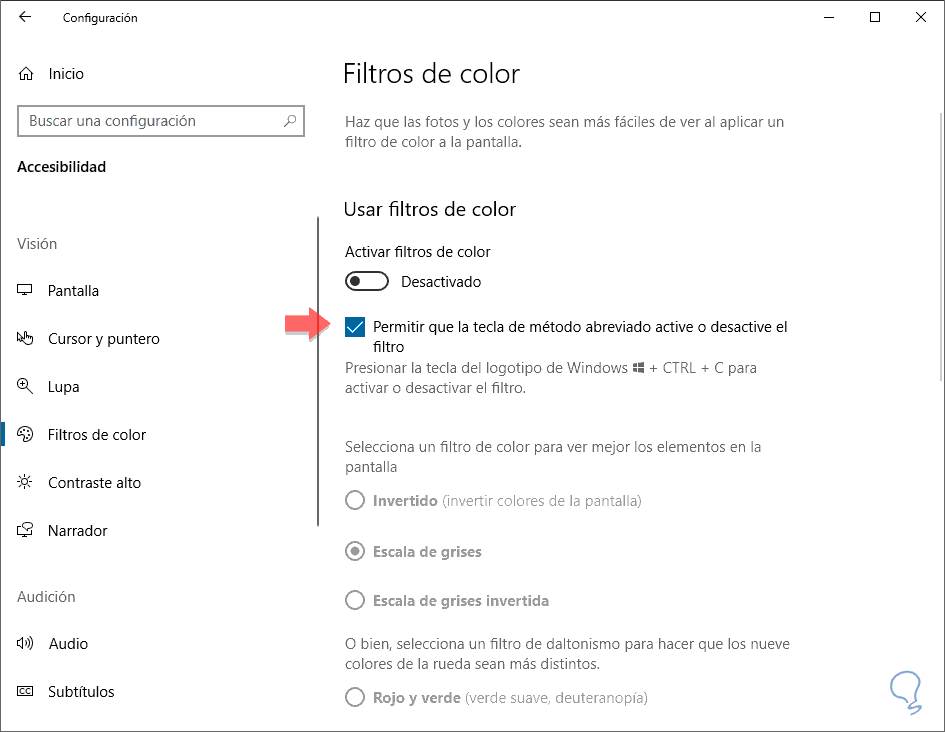Maximize the Configuración window
Image resolution: width=945 pixels, height=732 pixels.
click(875, 17)
